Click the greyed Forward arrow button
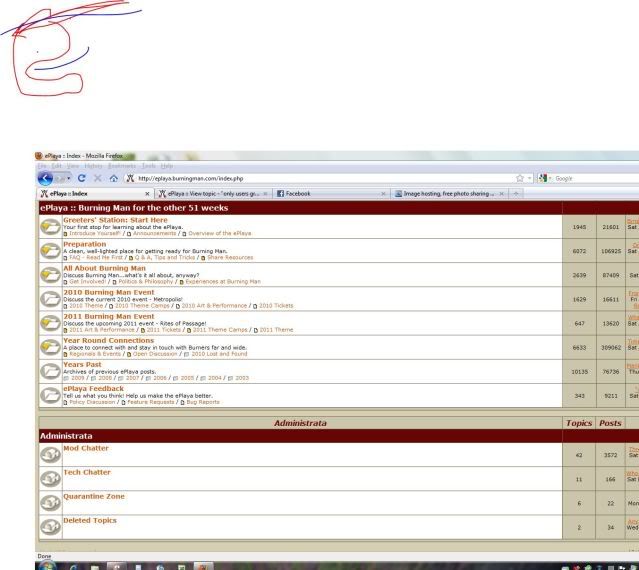The height and width of the screenshot is (570, 639). tap(60, 178)
